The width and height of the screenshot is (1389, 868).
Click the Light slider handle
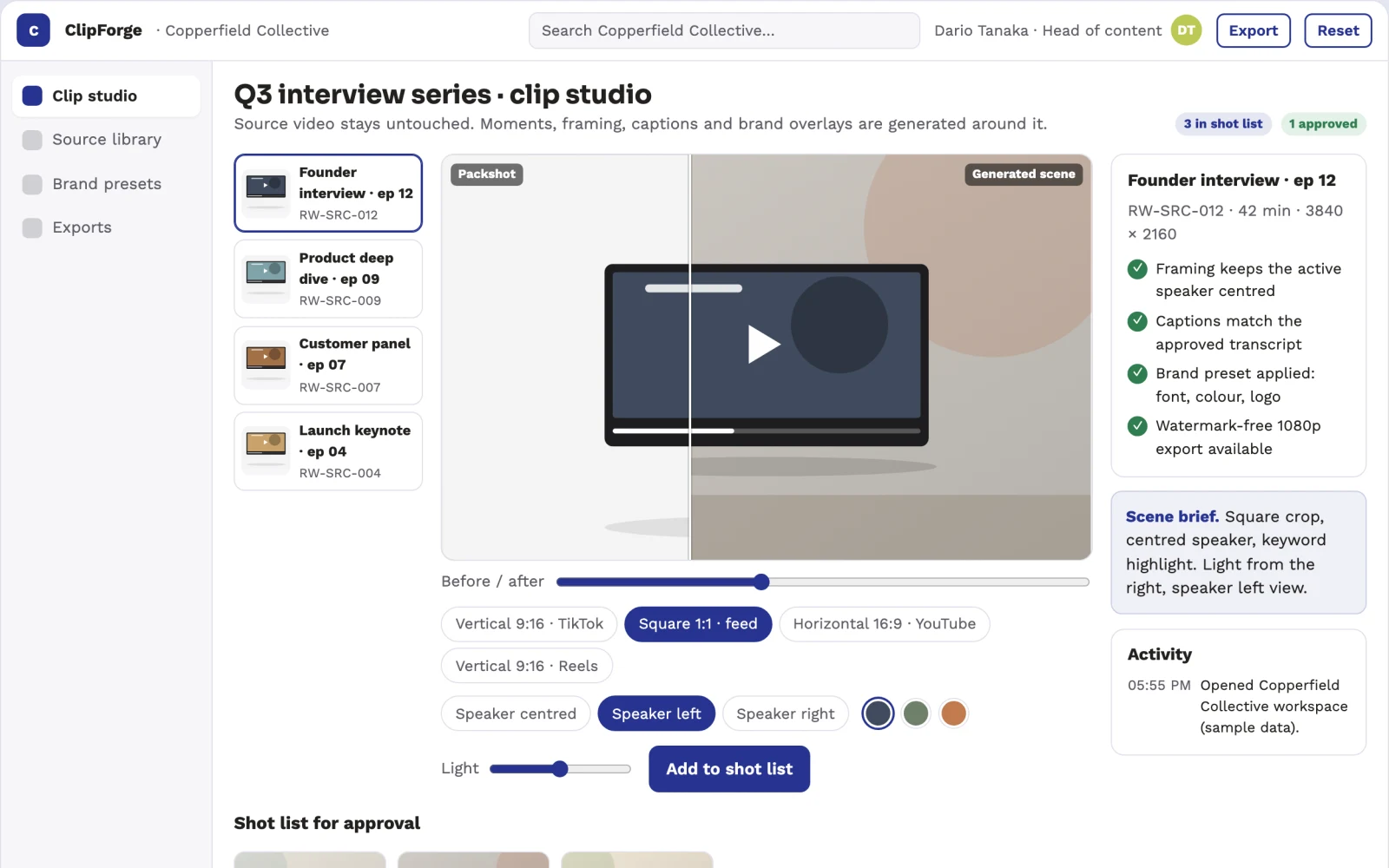560,769
